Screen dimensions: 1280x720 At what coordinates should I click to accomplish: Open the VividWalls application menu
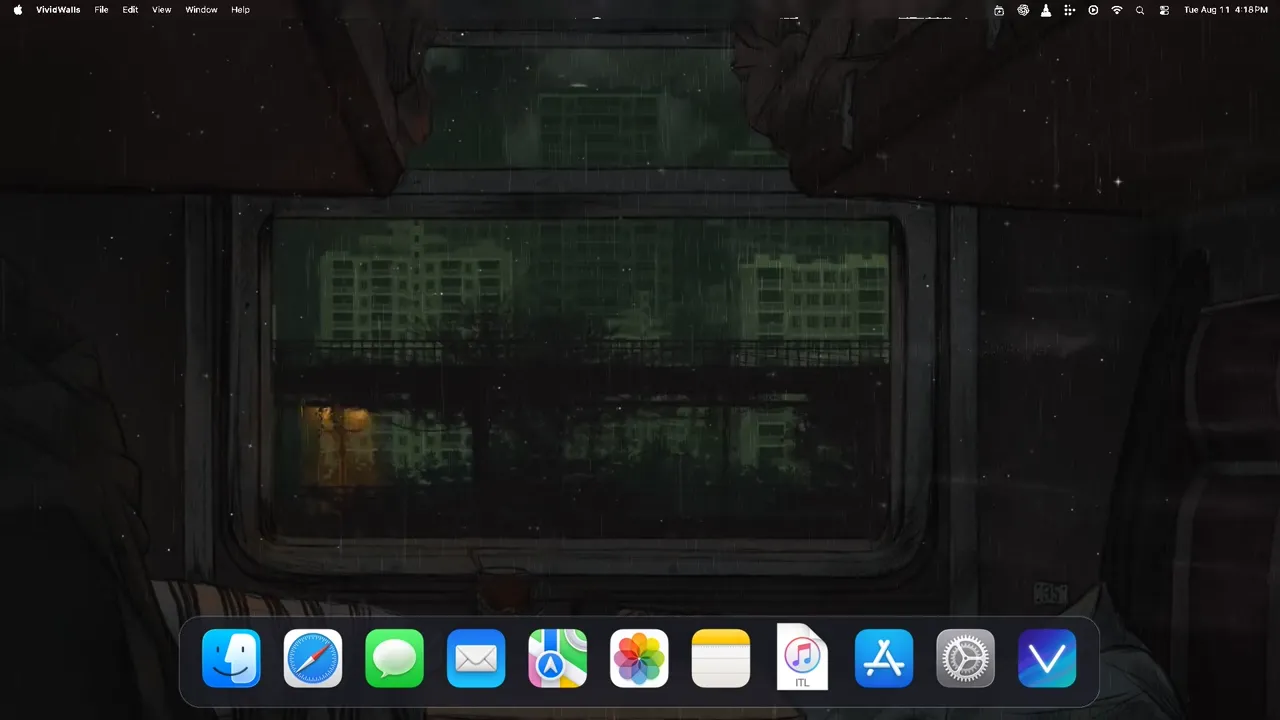coord(58,10)
